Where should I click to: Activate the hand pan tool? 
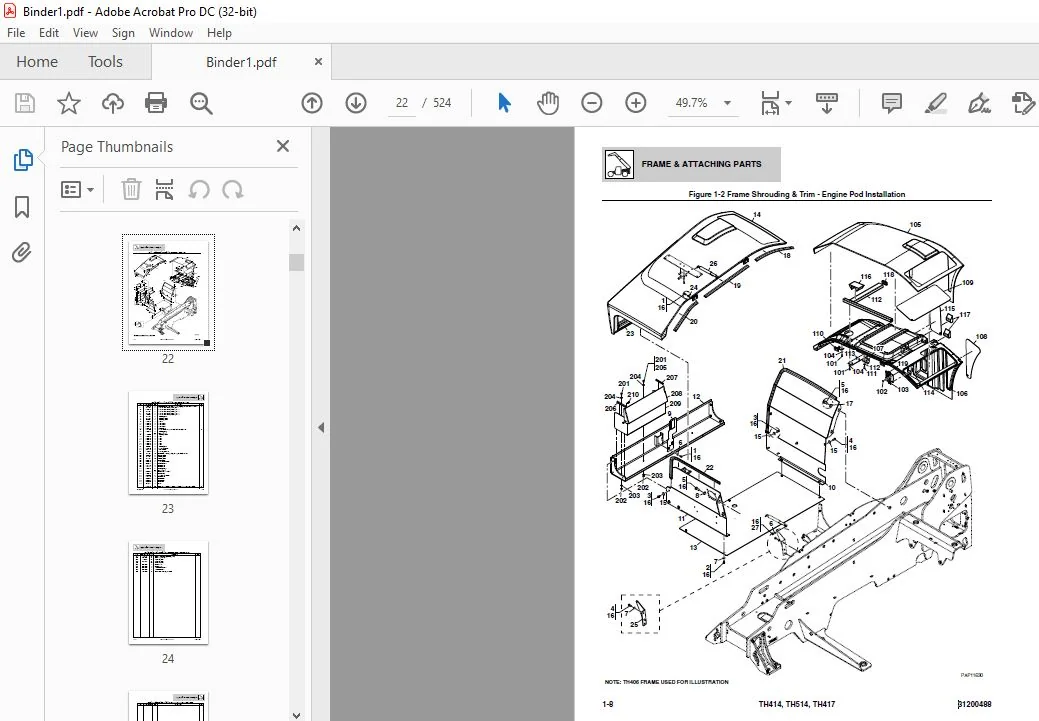click(548, 103)
